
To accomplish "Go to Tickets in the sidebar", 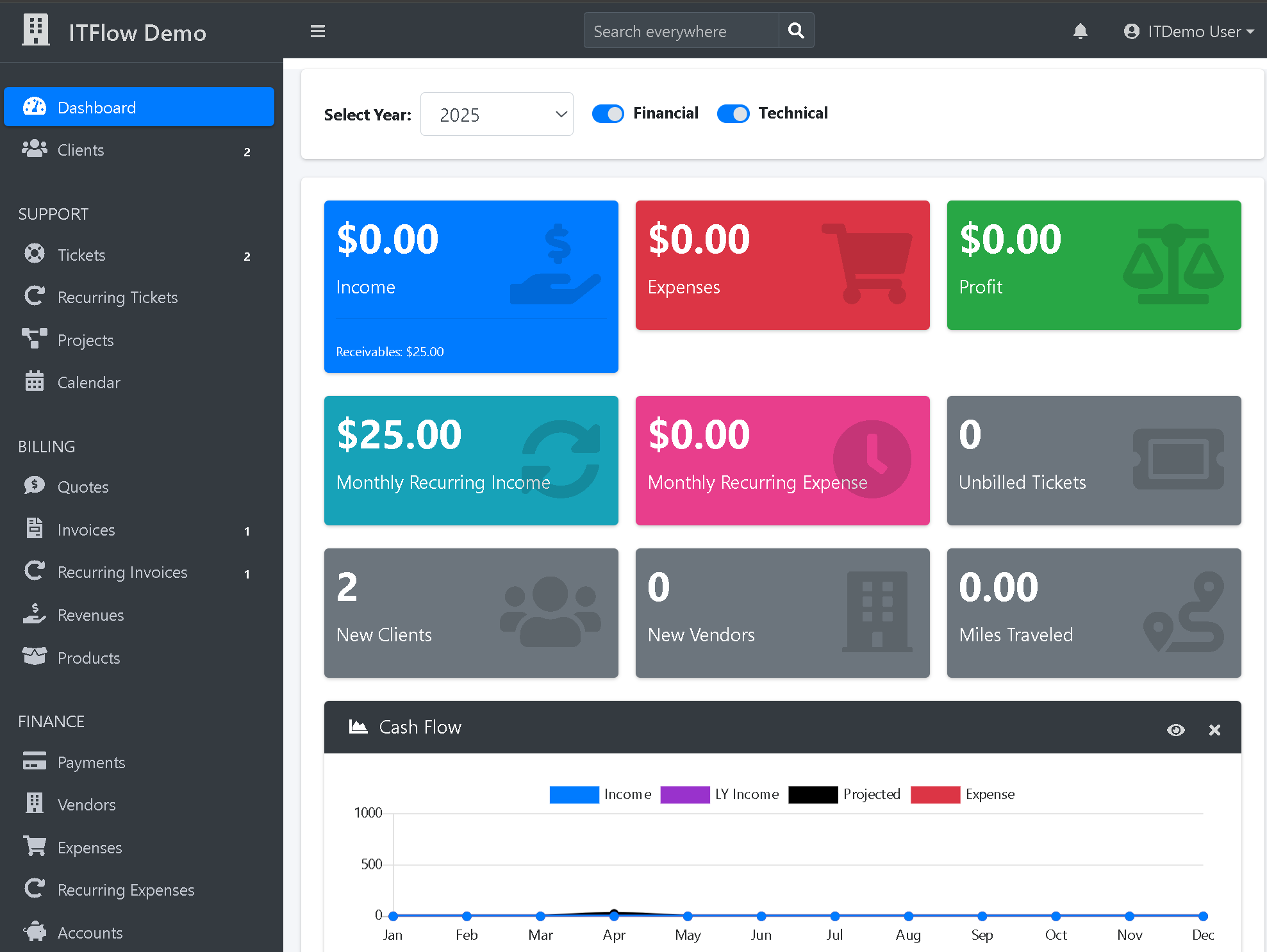I will [81, 255].
